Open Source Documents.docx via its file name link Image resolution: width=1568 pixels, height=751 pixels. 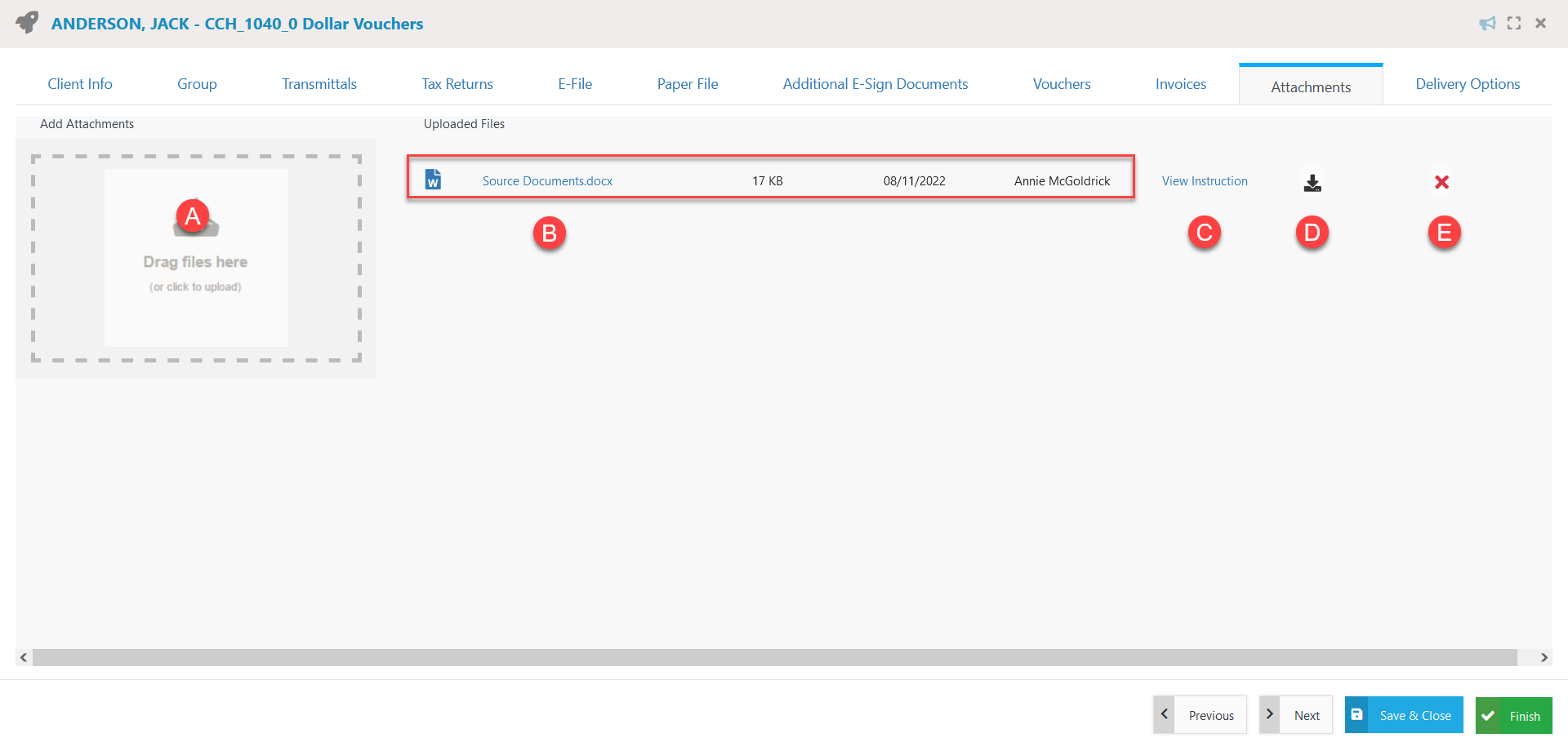point(546,180)
